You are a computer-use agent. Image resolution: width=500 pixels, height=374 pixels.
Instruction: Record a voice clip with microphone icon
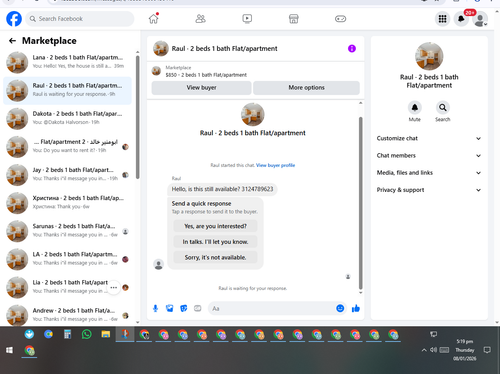[155, 308]
